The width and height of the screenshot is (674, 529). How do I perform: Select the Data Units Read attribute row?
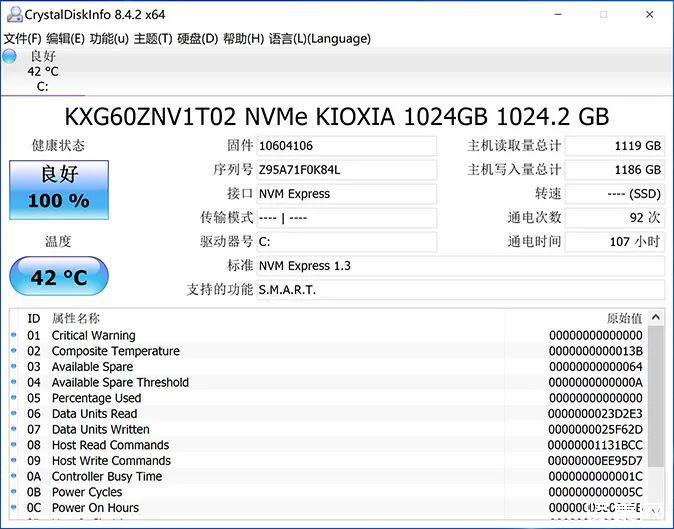(x=328, y=414)
